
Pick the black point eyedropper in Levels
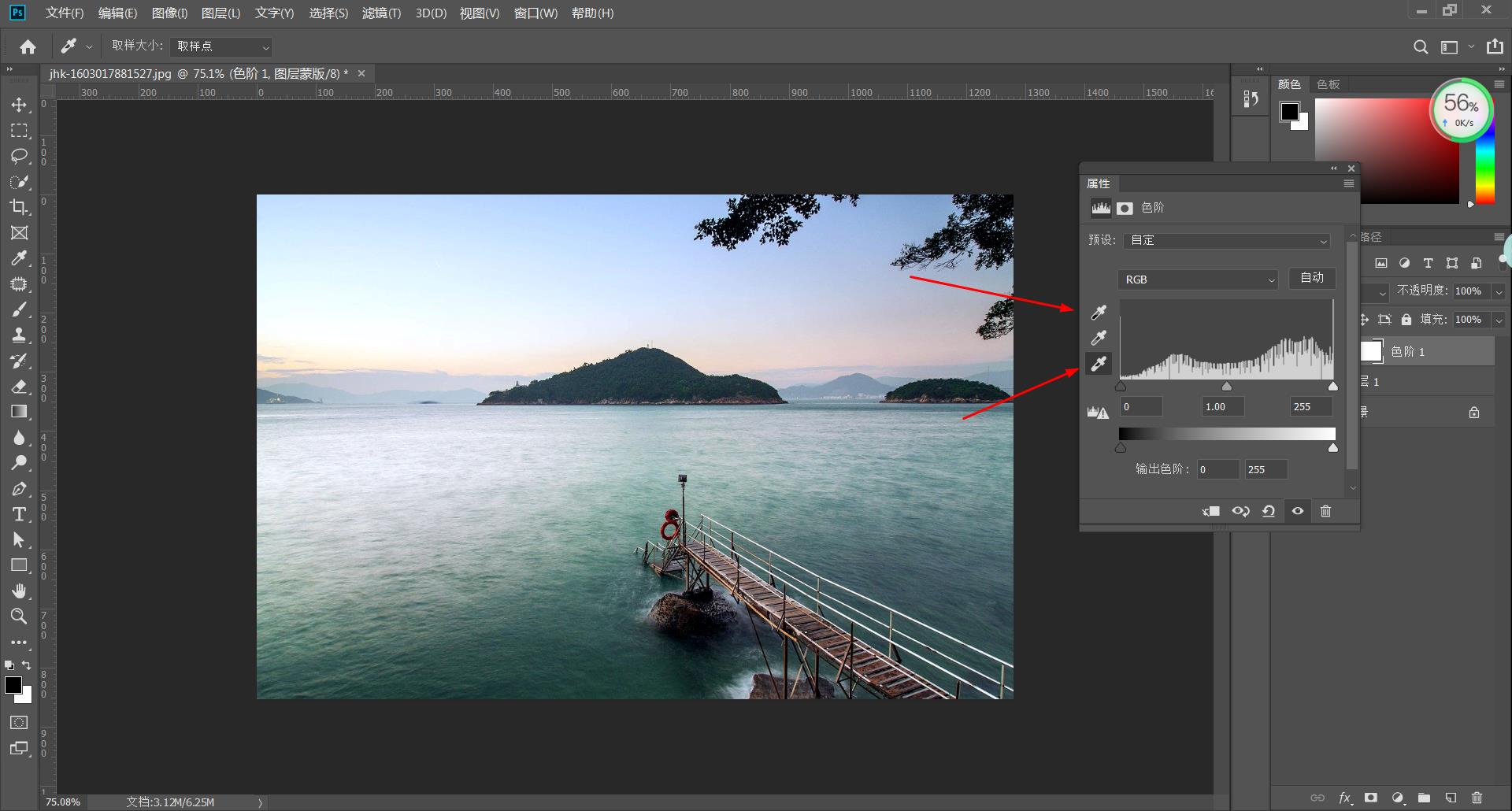pos(1099,313)
